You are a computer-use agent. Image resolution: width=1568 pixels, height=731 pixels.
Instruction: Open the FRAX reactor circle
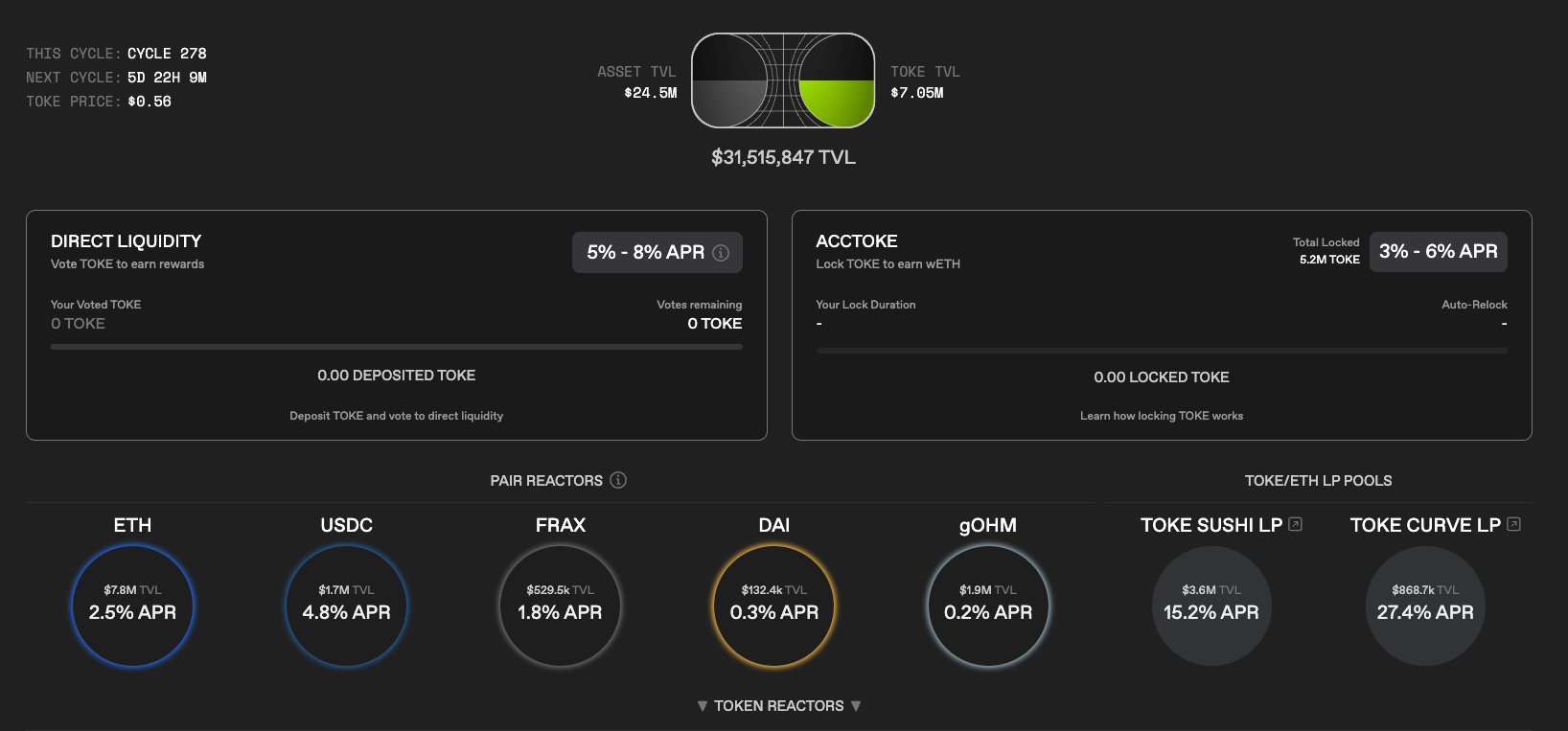(560, 605)
